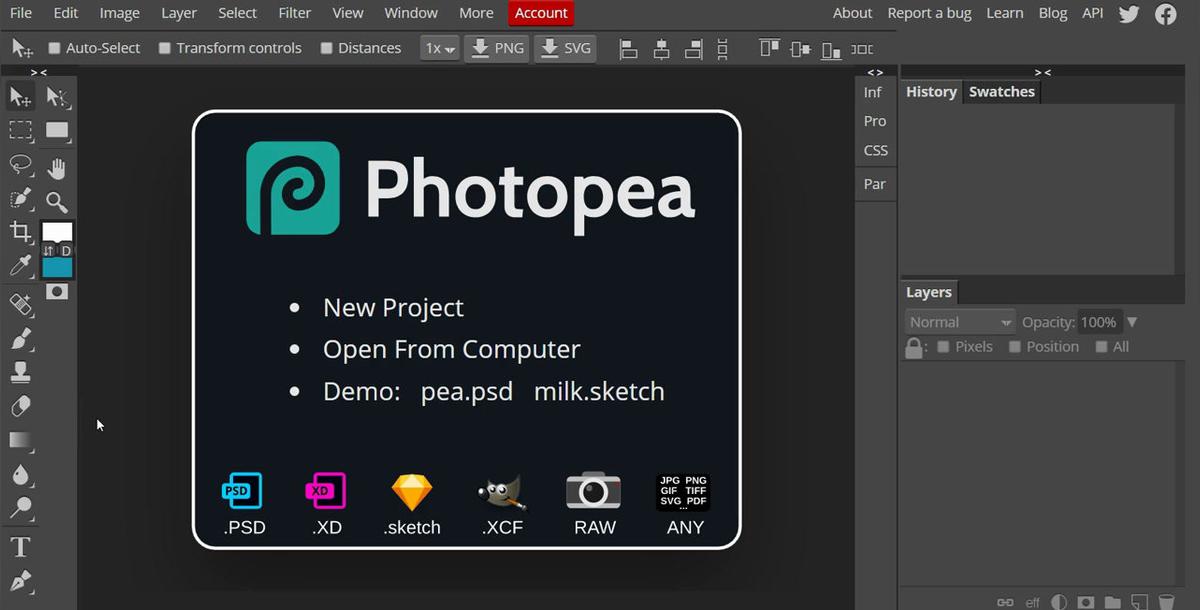Select the Lasso tool
Screen dimensions: 1200x610
coord(20,164)
